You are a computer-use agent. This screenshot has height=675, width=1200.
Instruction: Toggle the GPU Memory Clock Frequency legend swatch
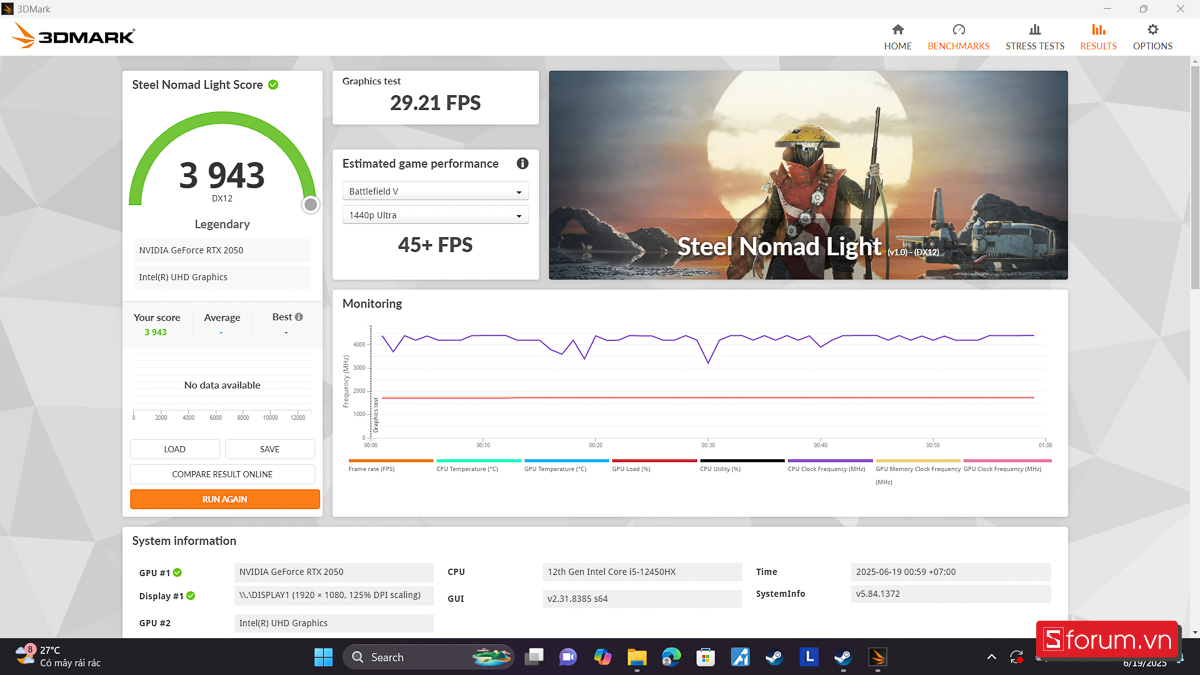pyautogui.click(x=918, y=461)
